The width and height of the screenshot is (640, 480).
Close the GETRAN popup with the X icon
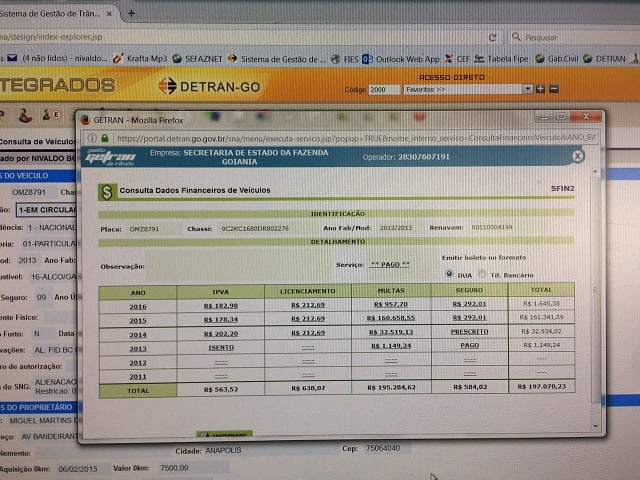(578, 157)
